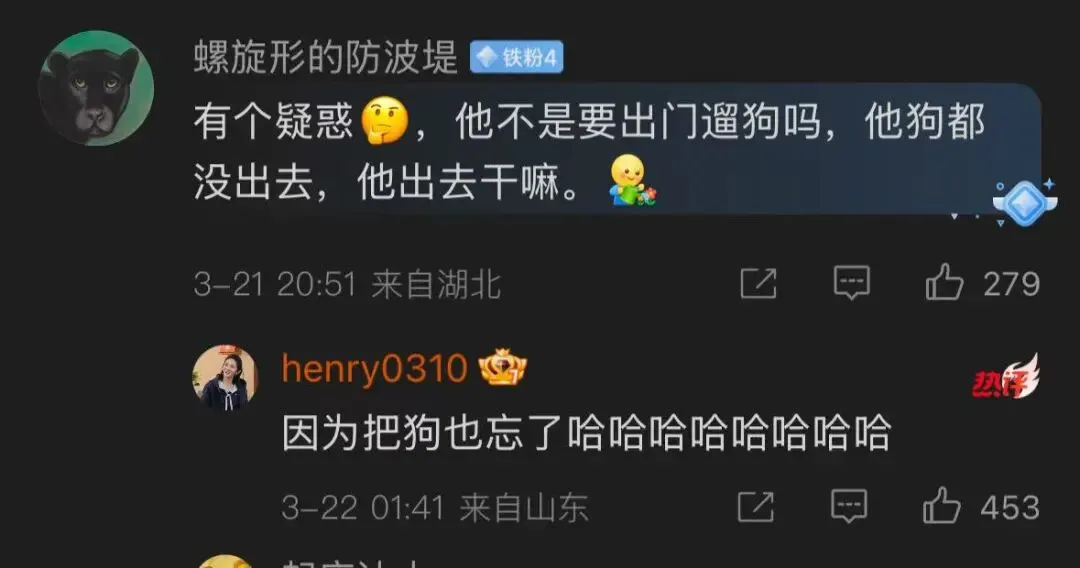Viewport: 1080px width, 568px height.
Task: Tap the 铁粉4 fan badge
Action: click(x=517, y=57)
